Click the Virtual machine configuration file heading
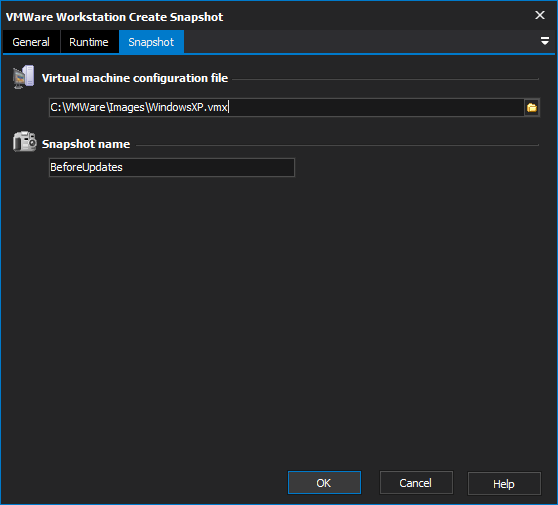 [135, 78]
